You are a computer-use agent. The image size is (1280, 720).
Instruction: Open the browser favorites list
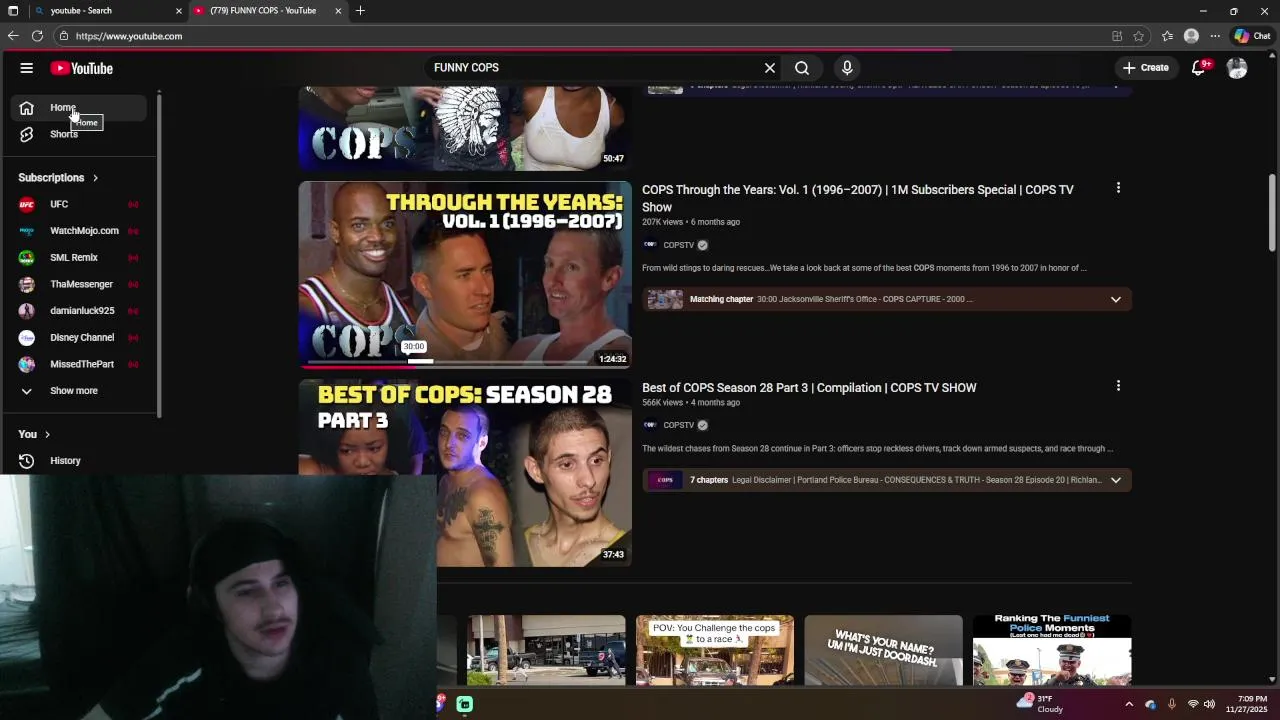click(x=1167, y=36)
